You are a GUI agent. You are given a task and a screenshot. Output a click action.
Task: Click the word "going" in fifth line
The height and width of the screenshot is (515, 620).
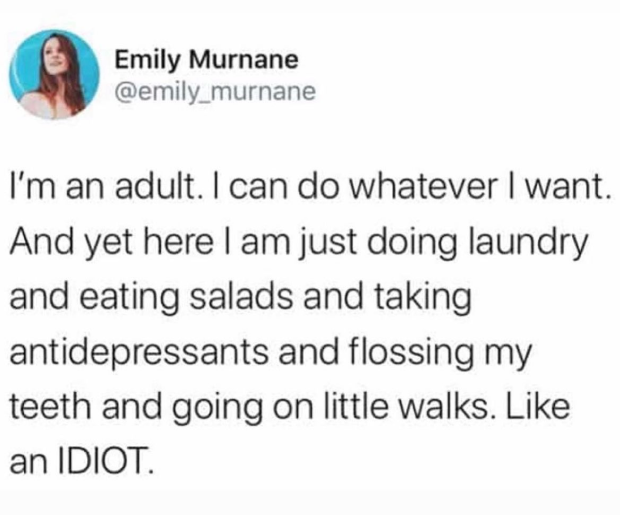tap(221, 410)
